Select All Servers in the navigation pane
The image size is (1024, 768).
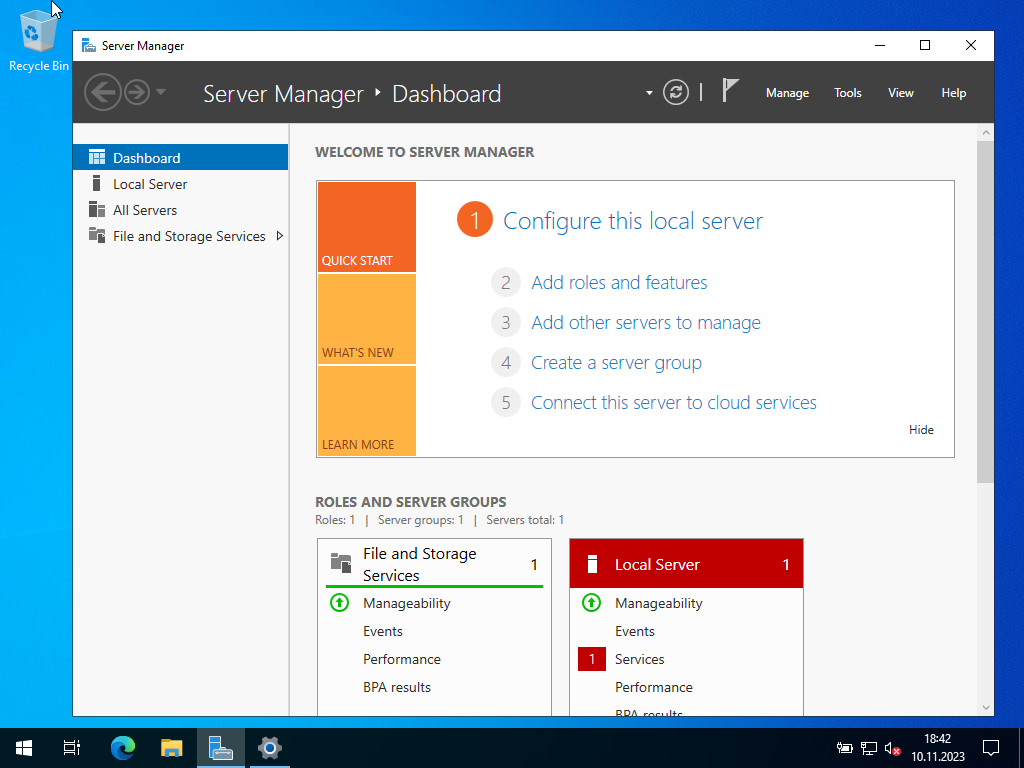click(180, 210)
